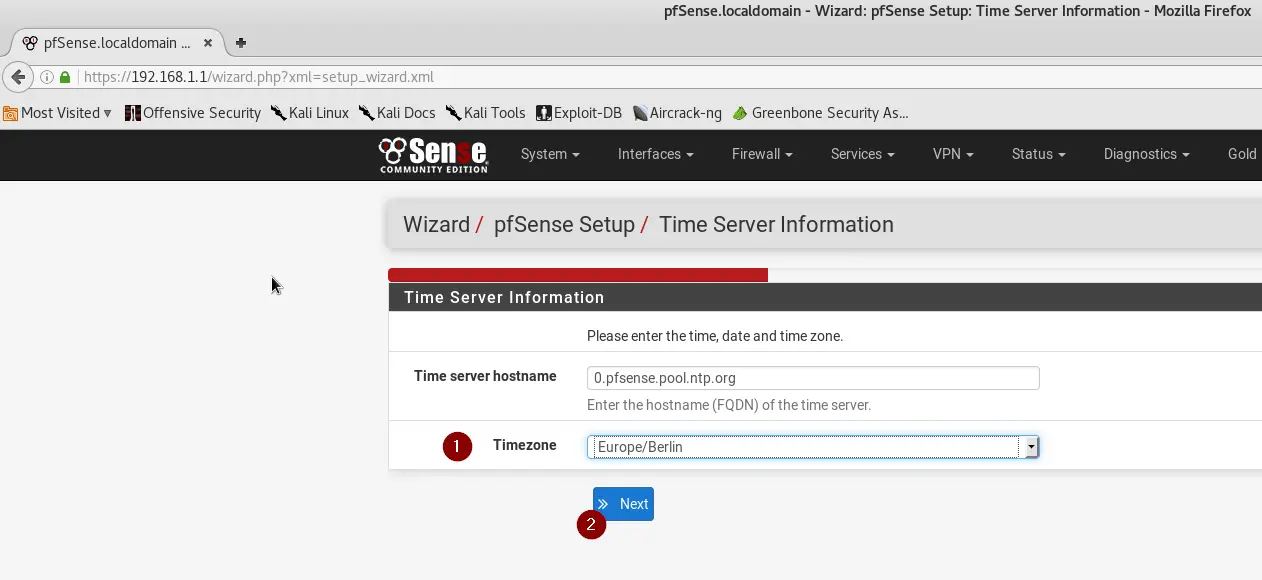The height and width of the screenshot is (580, 1262).
Task: Open Offensive Security bookmark
Action: click(193, 113)
